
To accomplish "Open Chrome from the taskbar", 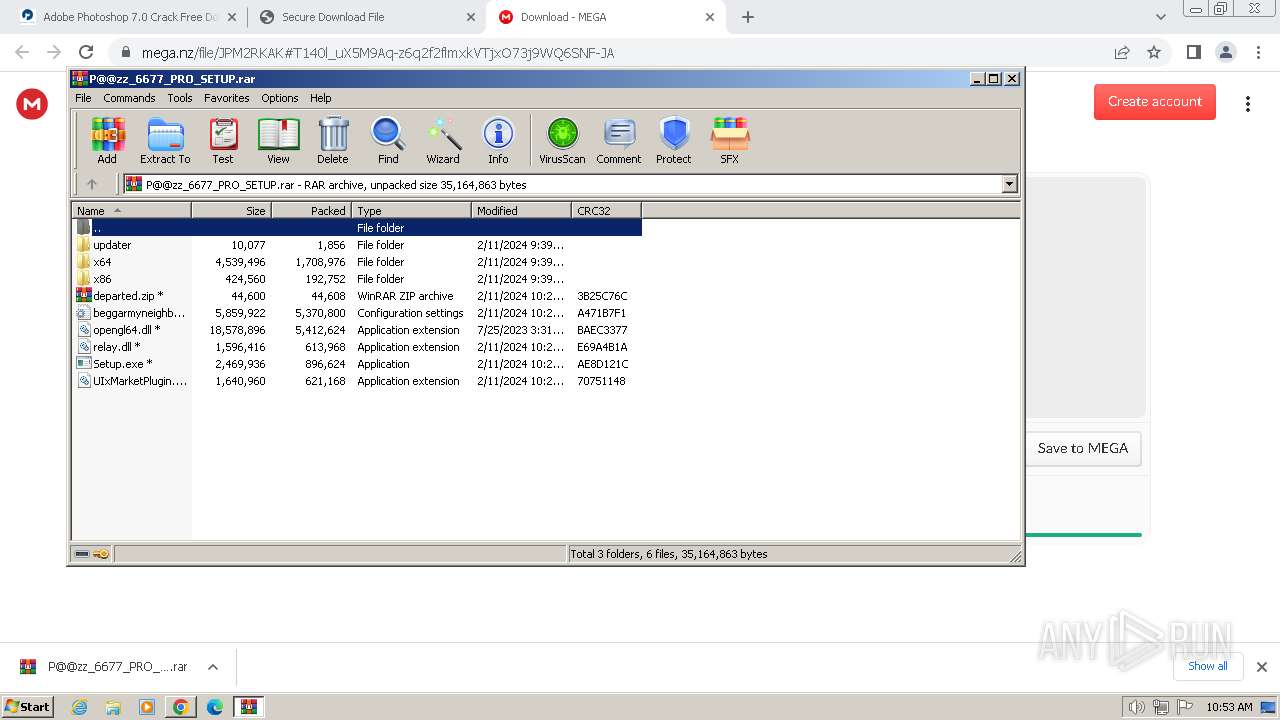I will point(180,707).
